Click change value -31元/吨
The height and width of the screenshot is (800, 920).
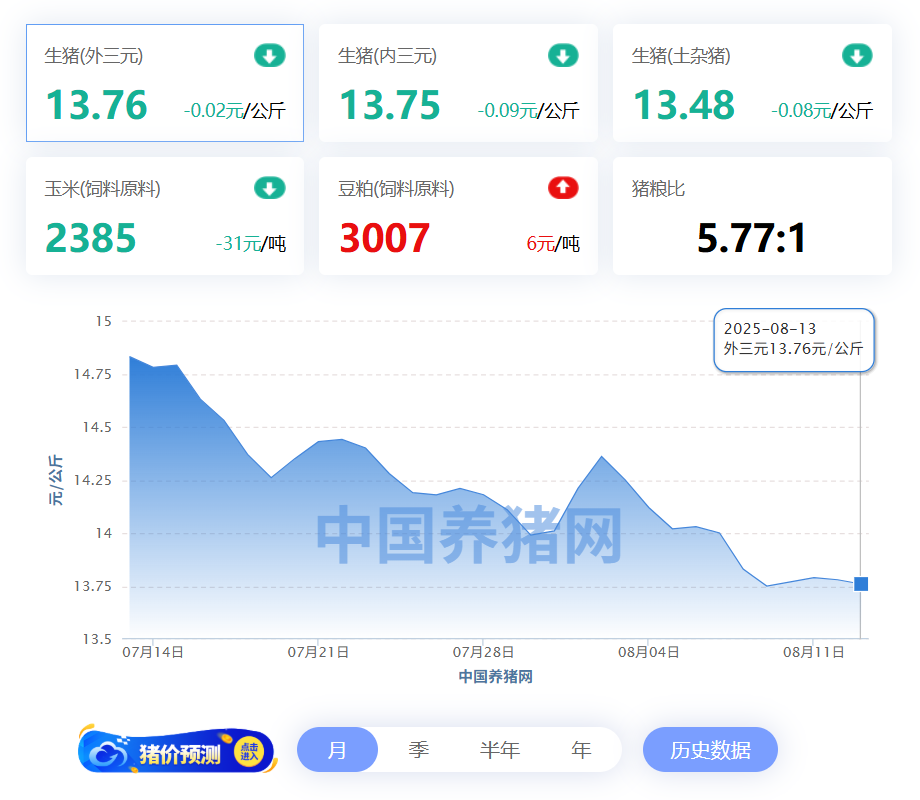[x=251, y=243]
